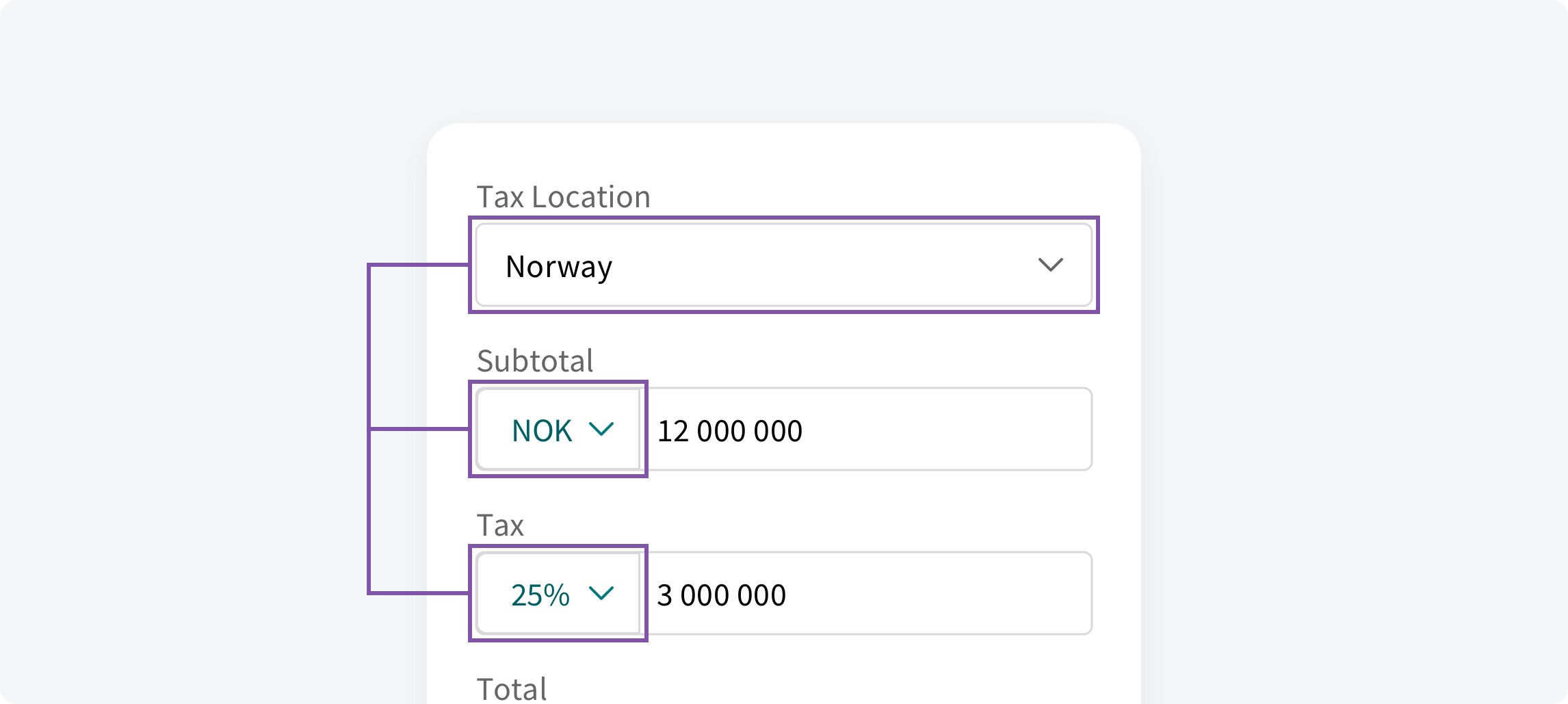
Task: Click the chevron beside 25% tax rate
Action: pyautogui.click(x=601, y=593)
